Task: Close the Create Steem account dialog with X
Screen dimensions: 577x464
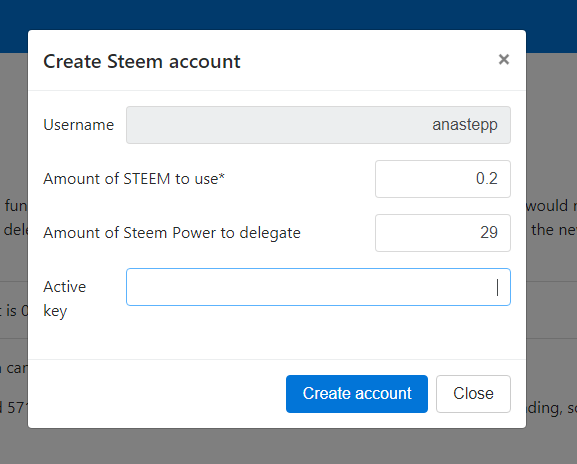Action: (x=504, y=60)
